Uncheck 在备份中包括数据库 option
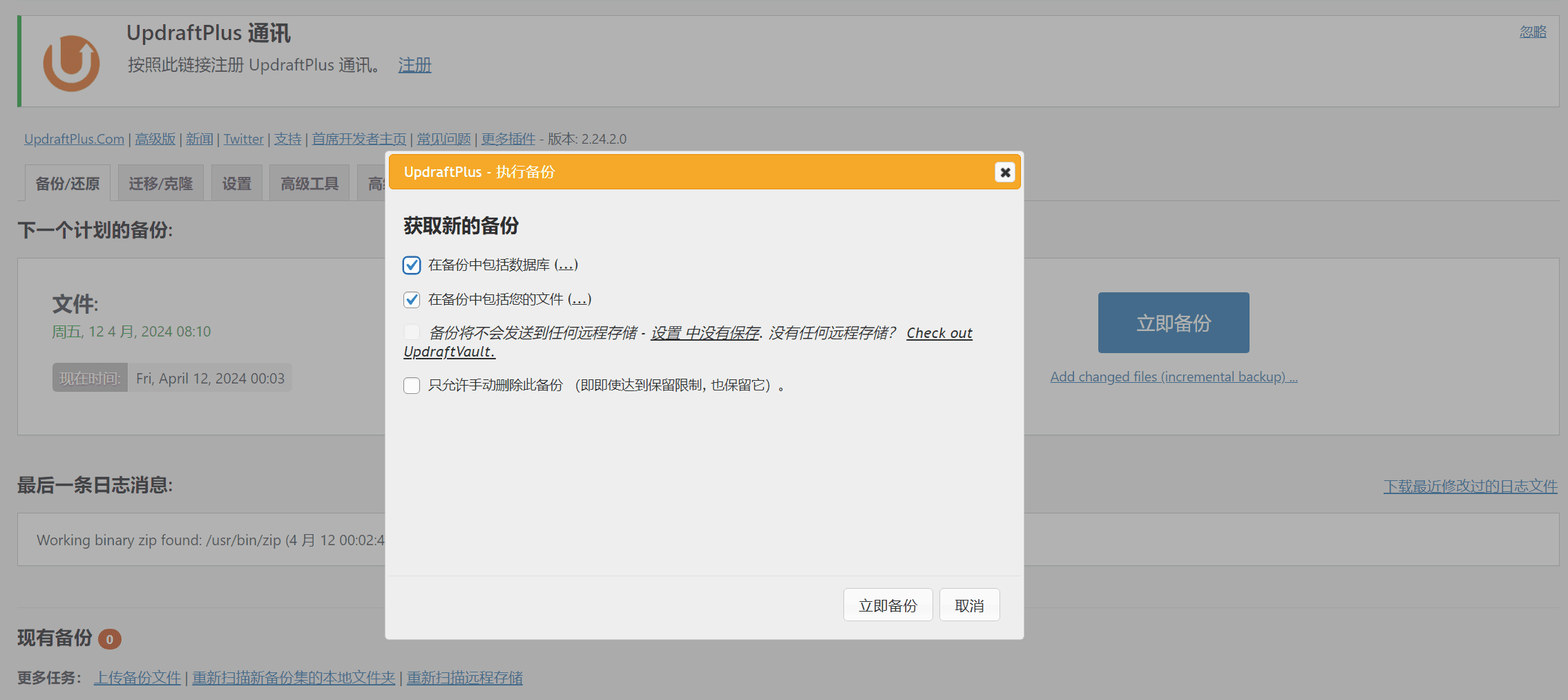The width and height of the screenshot is (1568, 700). pos(412,264)
